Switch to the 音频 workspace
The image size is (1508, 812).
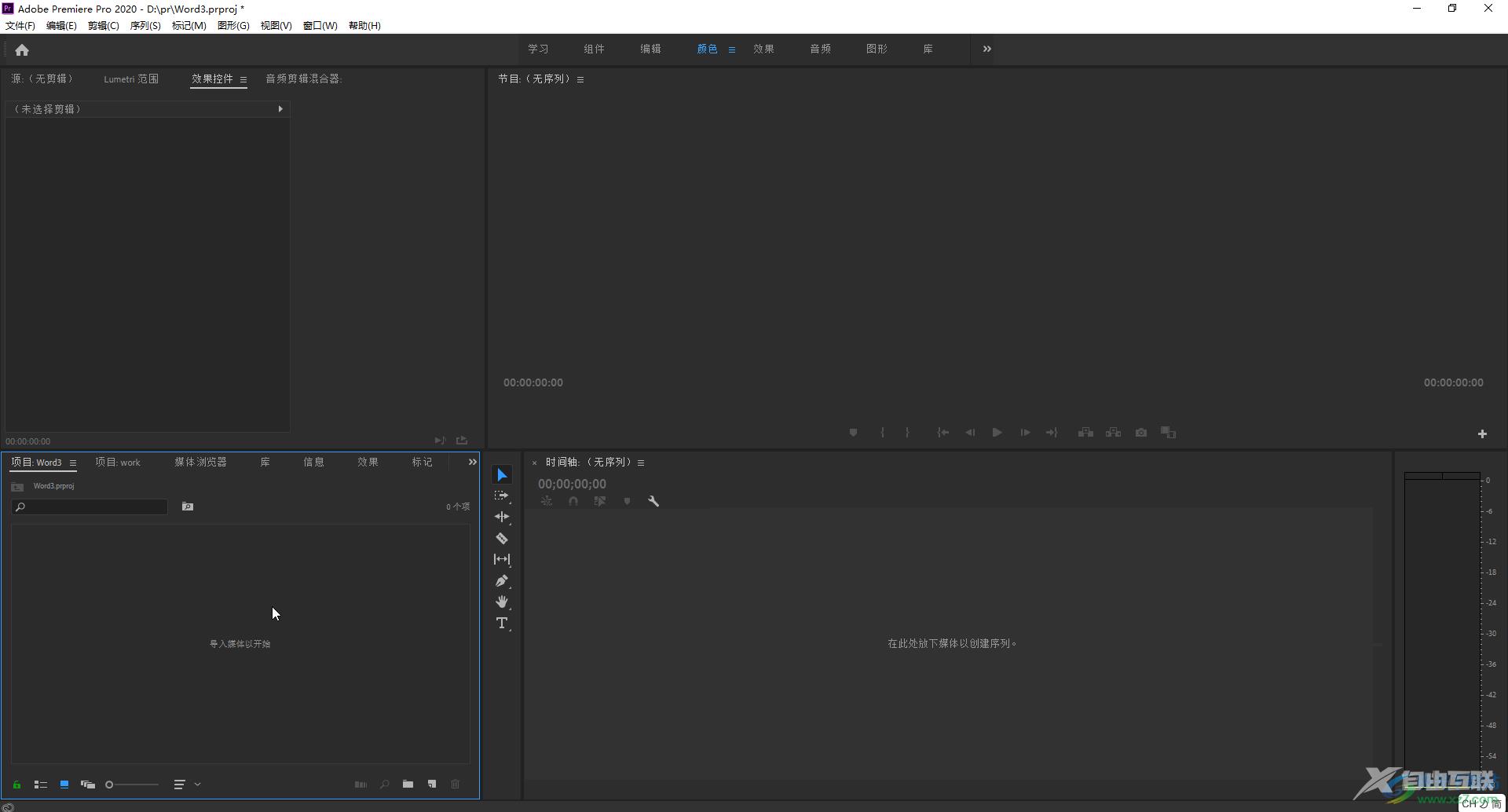(x=820, y=49)
